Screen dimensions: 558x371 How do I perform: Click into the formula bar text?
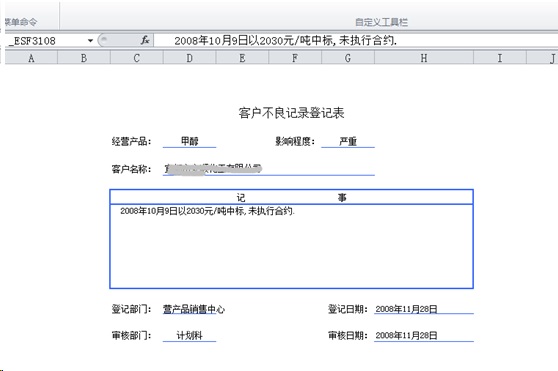coord(285,41)
